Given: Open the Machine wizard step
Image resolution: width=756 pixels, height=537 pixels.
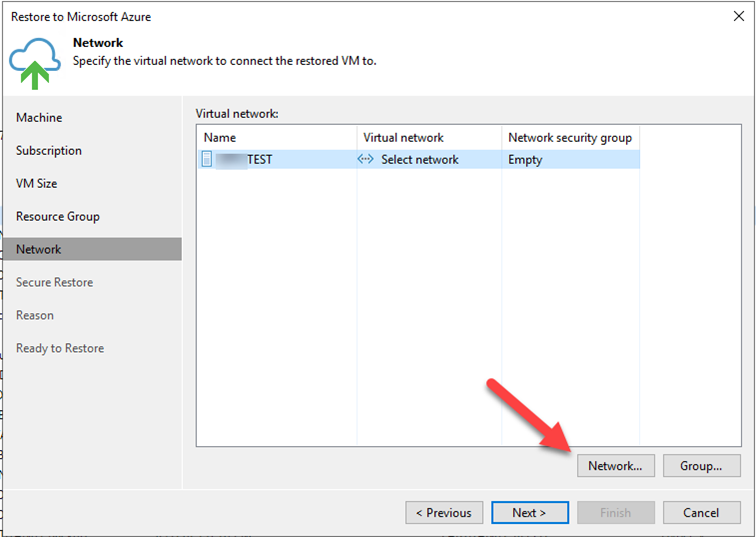Looking at the screenshot, I should [x=39, y=118].
